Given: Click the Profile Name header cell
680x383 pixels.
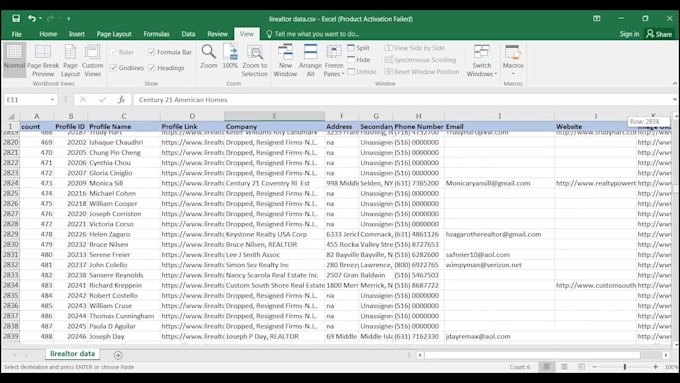Looking at the screenshot, I should coord(124,127).
